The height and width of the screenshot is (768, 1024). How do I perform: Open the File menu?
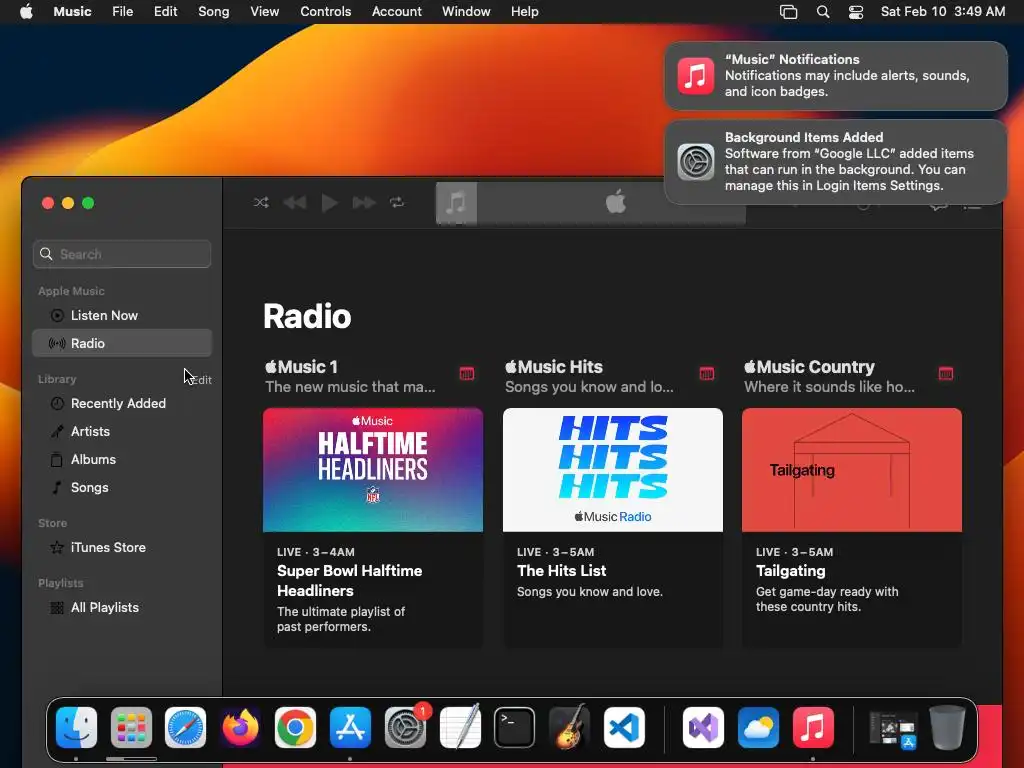[x=123, y=12]
